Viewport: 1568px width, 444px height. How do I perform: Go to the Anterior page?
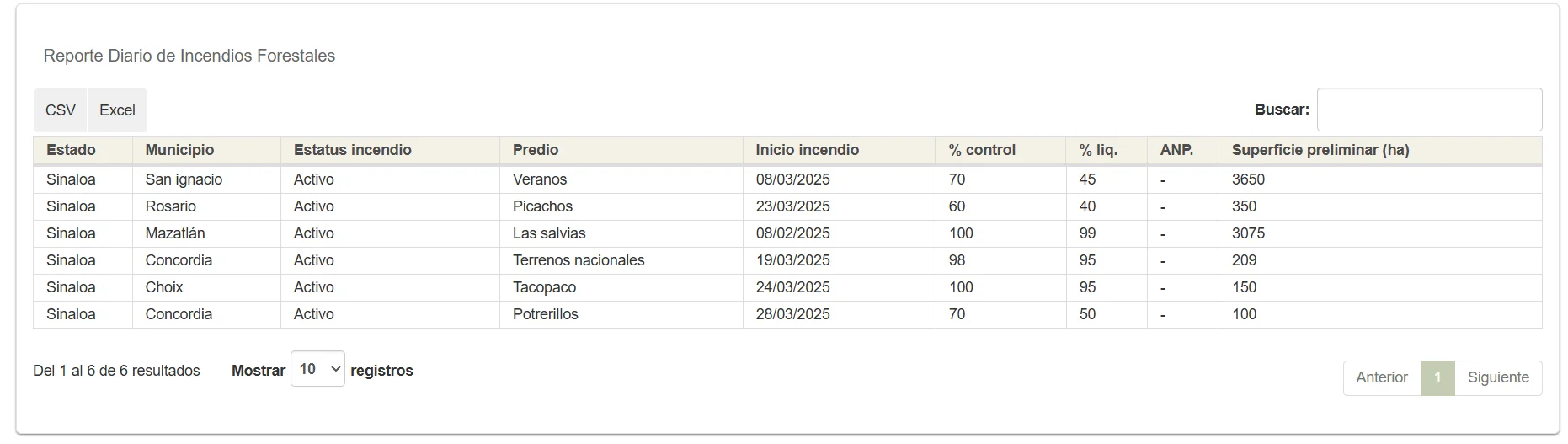(1381, 377)
